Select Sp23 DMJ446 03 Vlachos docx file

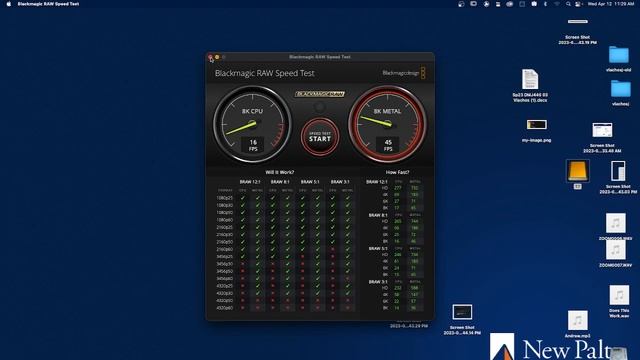[x=530, y=85]
